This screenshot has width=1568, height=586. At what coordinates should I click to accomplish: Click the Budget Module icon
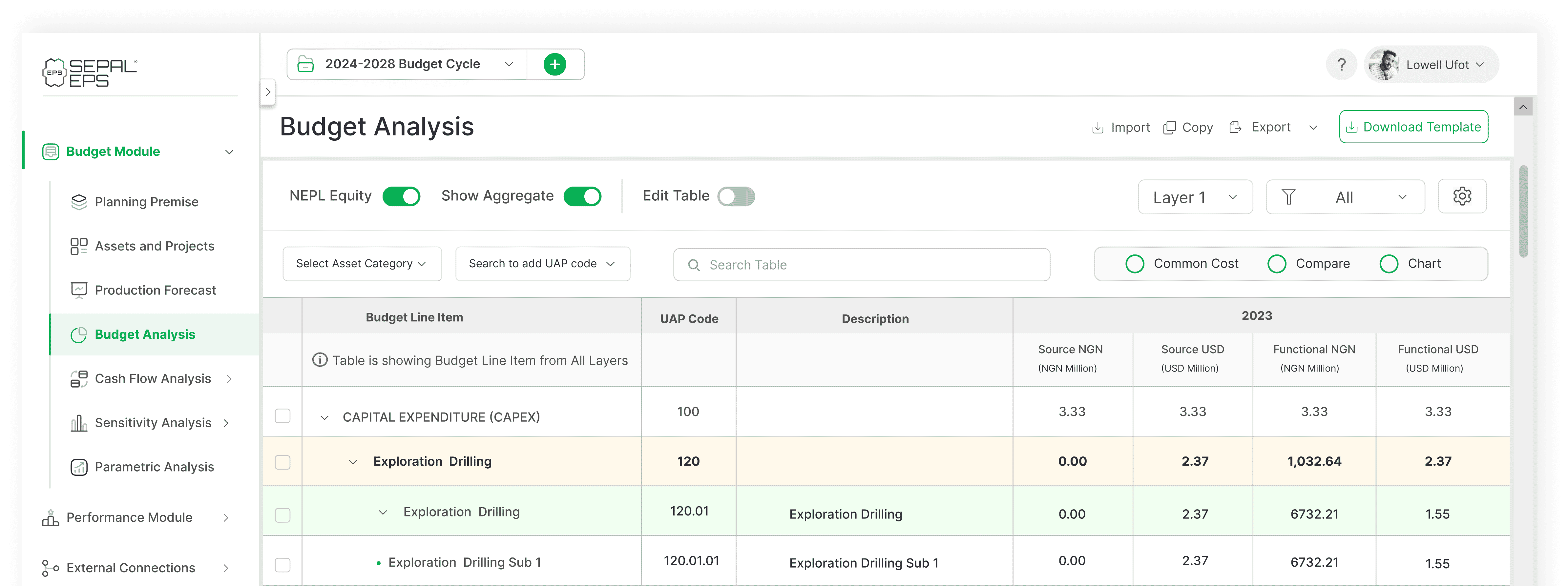pyautogui.click(x=51, y=152)
